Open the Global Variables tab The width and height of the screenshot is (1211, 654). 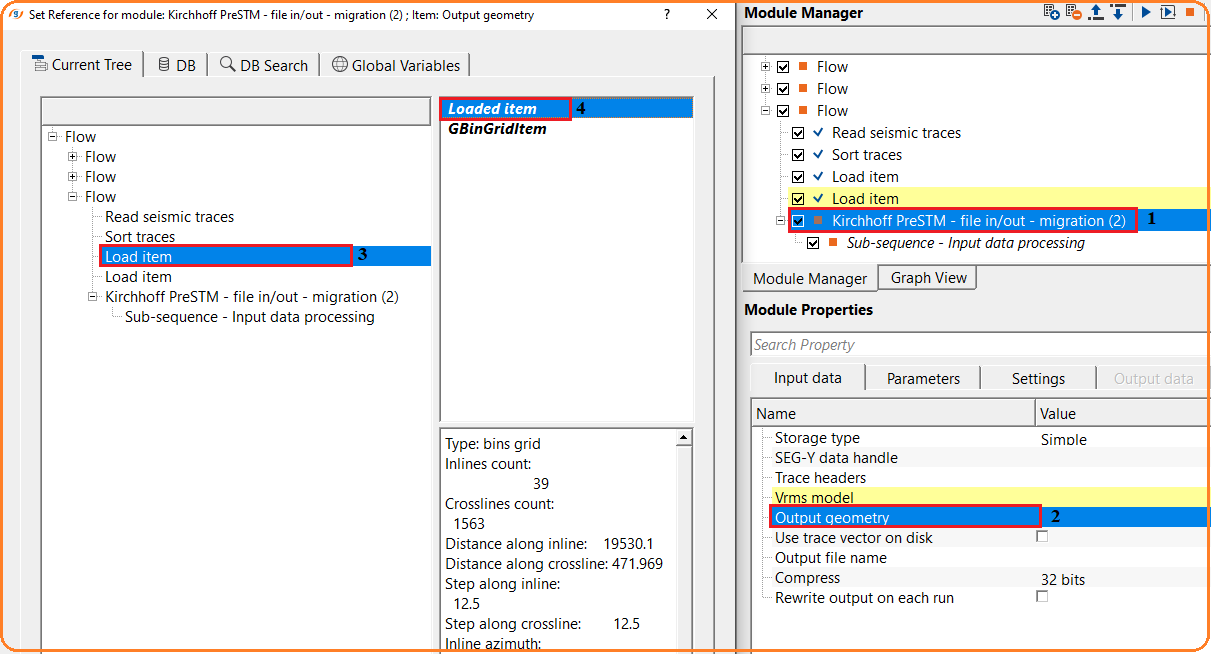coord(396,65)
